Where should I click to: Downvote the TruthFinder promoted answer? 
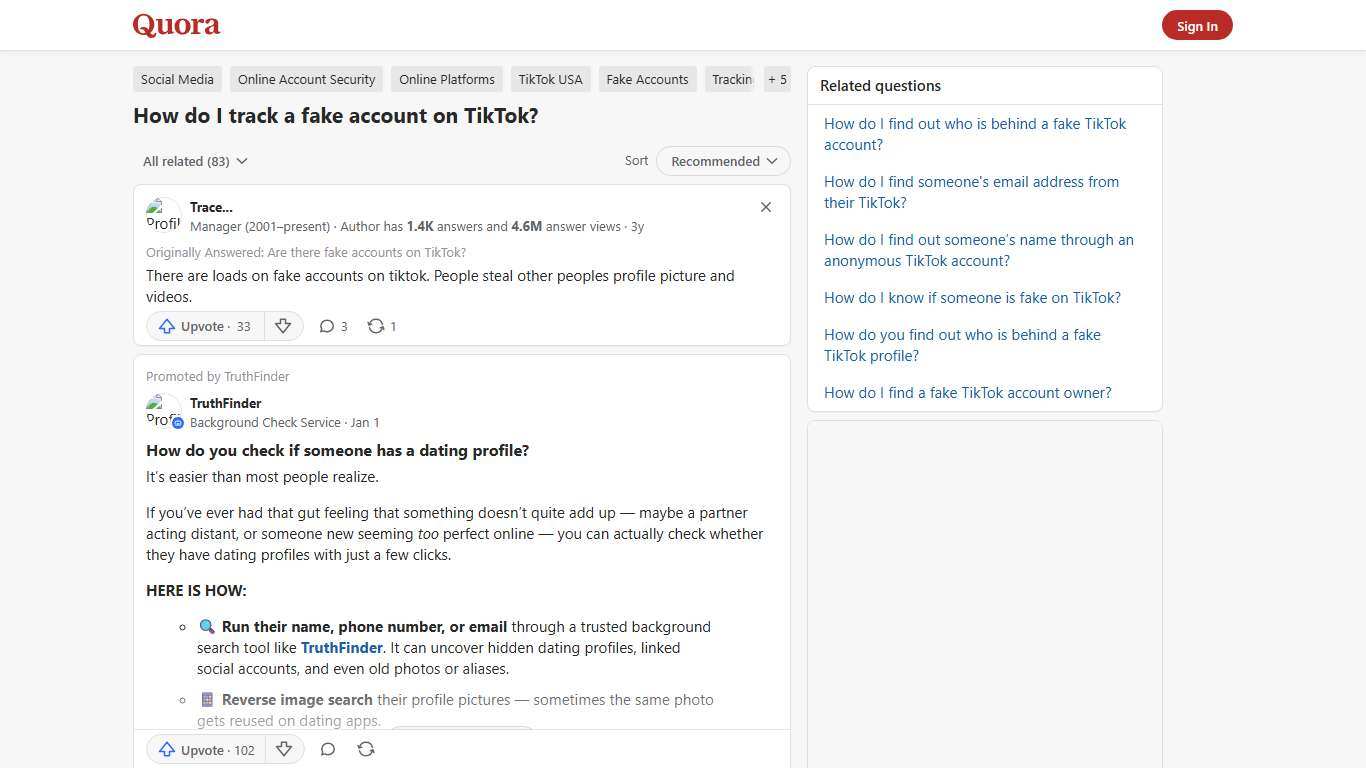point(284,750)
